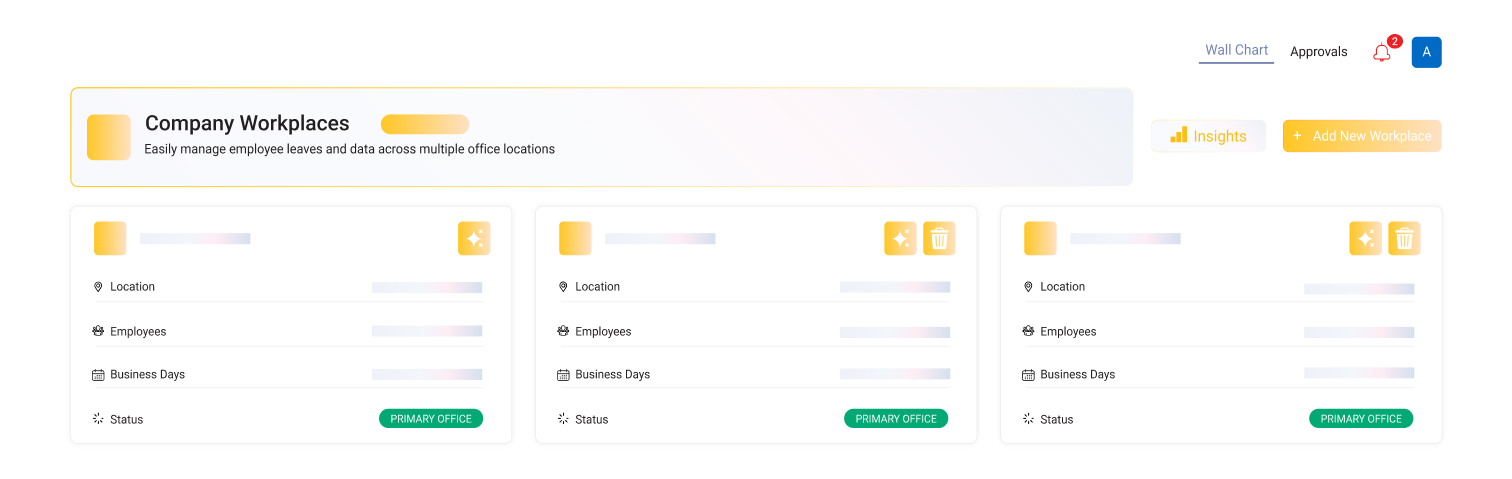Click the yellow square beside the Company Workplaces title

click(x=109, y=137)
